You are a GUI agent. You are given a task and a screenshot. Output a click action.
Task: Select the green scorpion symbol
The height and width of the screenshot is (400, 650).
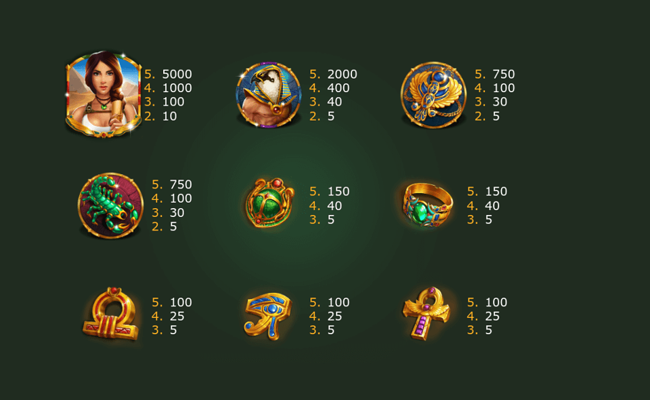point(111,206)
